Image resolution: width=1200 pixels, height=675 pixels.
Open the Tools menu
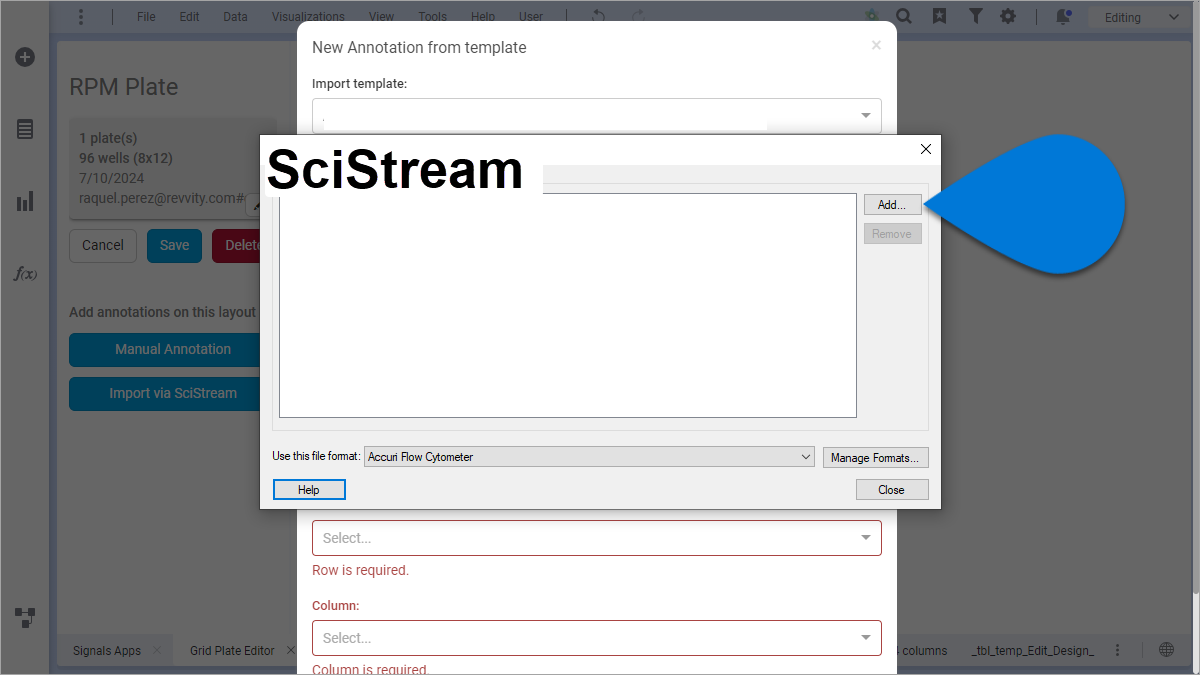pos(433,17)
